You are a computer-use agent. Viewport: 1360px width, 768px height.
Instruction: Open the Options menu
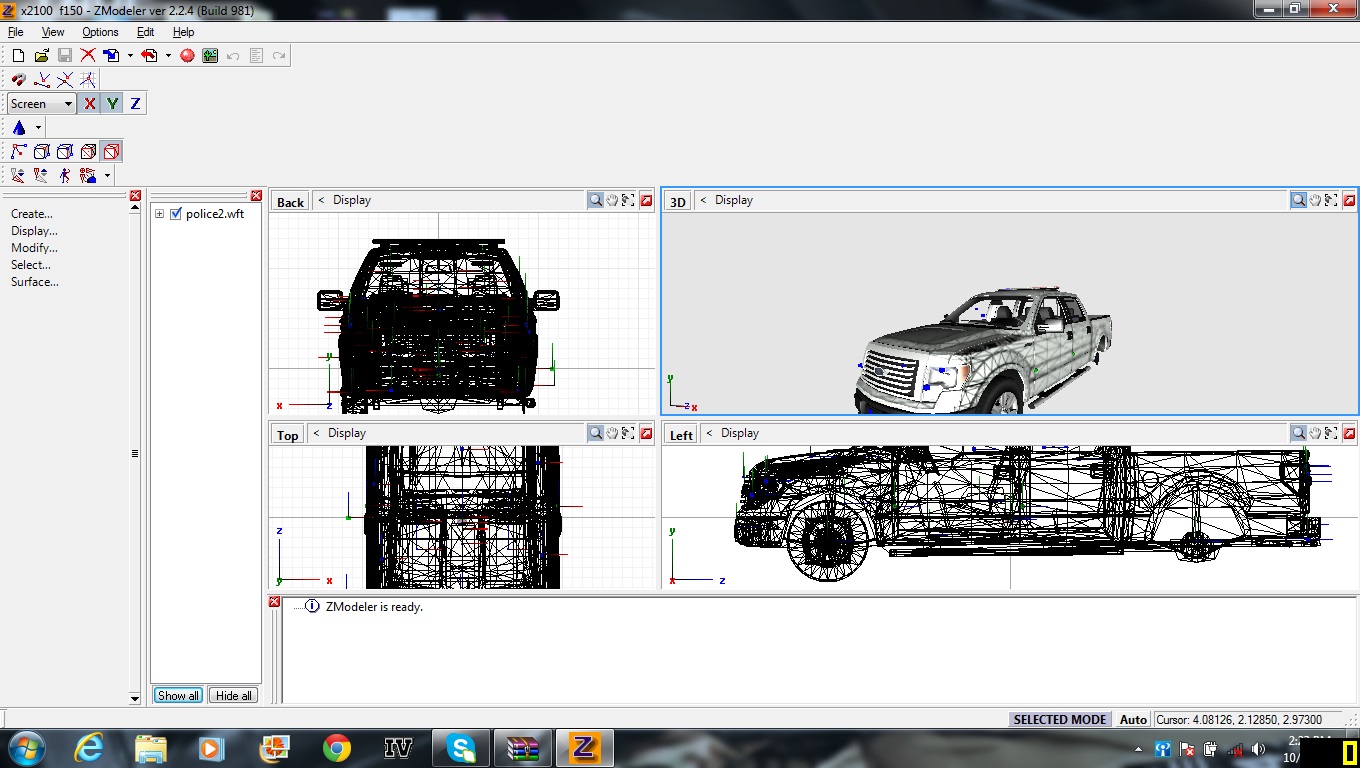pyautogui.click(x=100, y=32)
